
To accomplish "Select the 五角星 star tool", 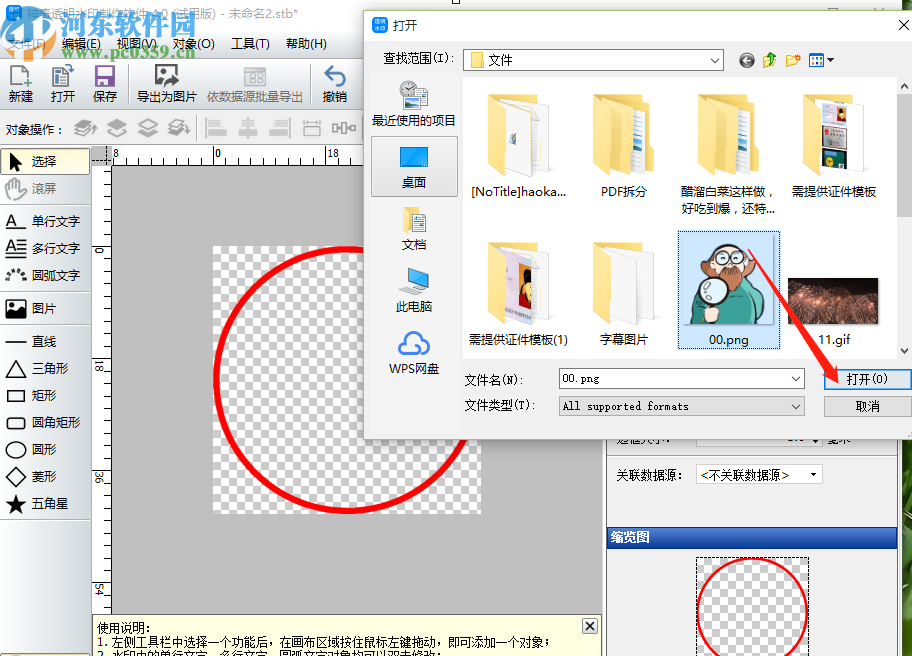I will pyautogui.click(x=45, y=504).
